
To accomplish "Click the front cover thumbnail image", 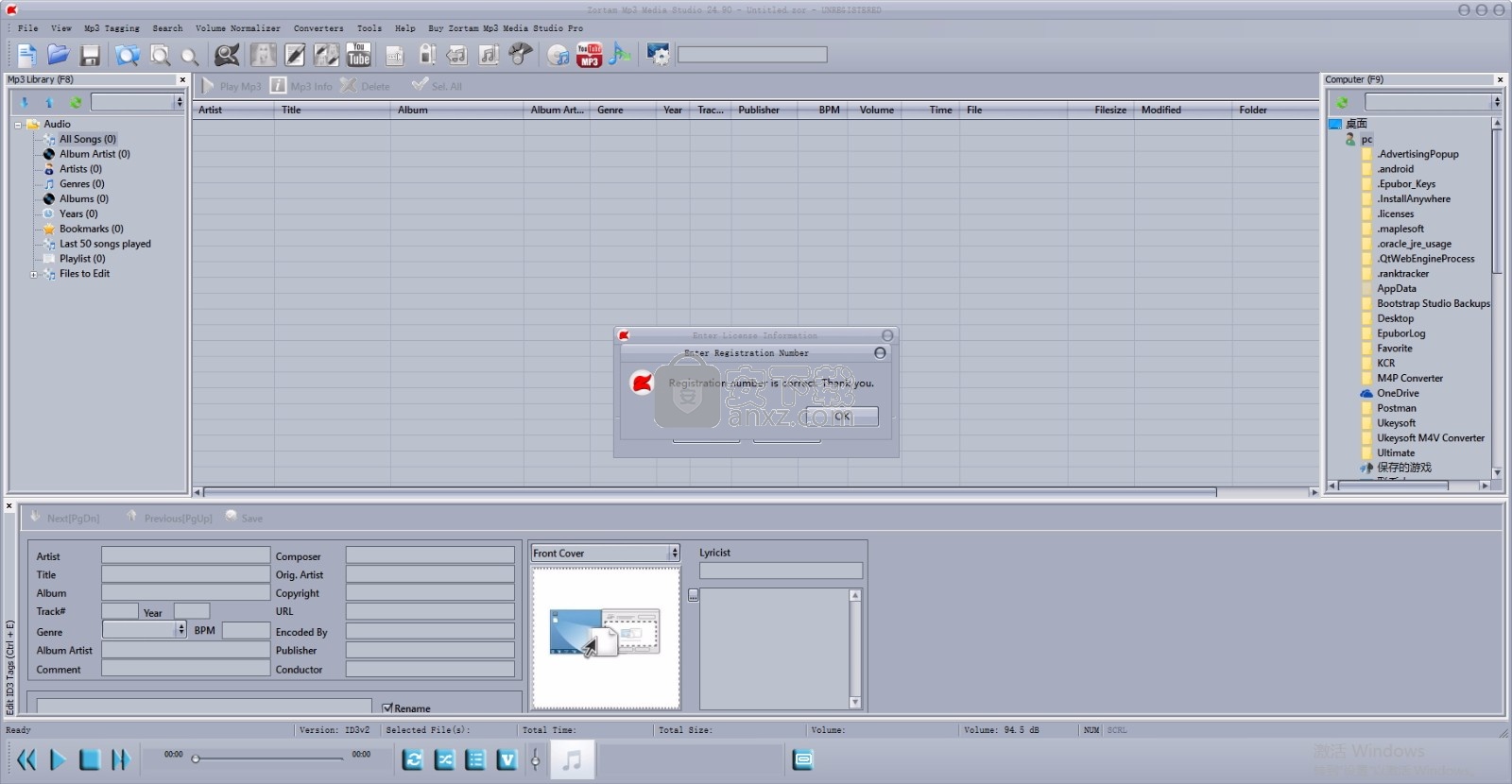I will [x=606, y=638].
